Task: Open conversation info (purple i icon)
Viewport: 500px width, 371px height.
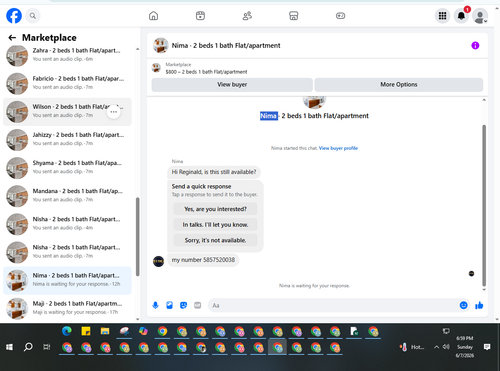Action: coord(475,45)
